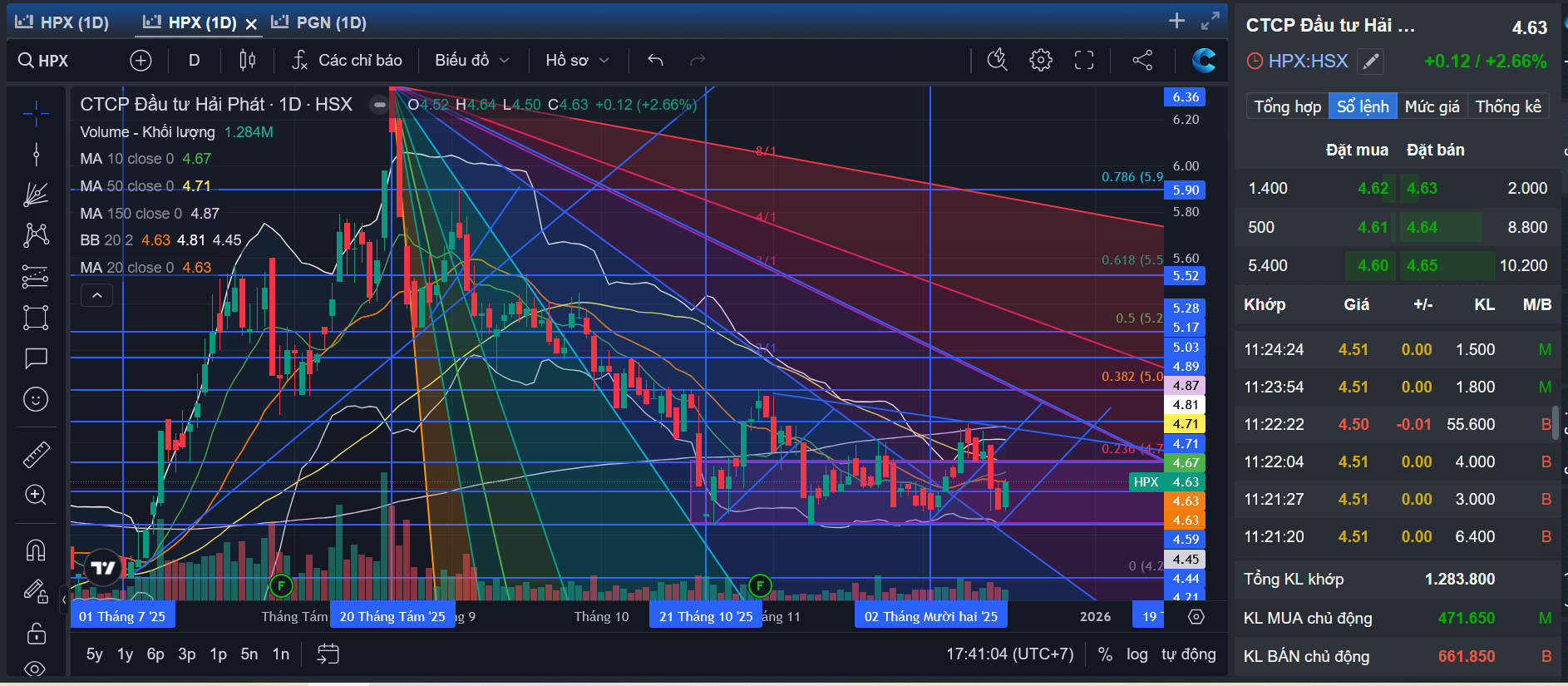This screenshot has width=1568, height=686.
Task: Open the Biểu đồ dropdown
Action: (472, 60)
